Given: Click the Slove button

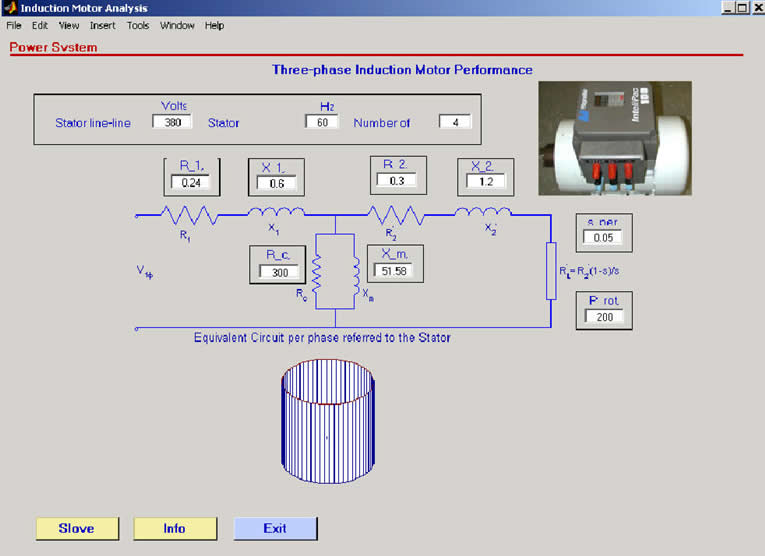Looking at the screenshot, I should click(77, 529).
